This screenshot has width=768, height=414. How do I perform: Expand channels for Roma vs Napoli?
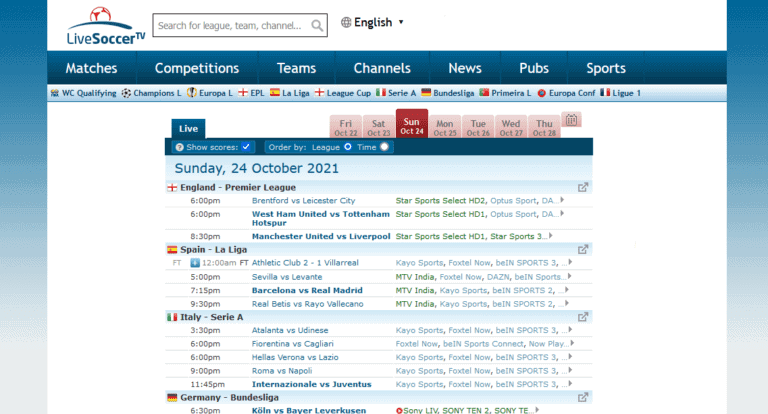[x=570, y=370]
